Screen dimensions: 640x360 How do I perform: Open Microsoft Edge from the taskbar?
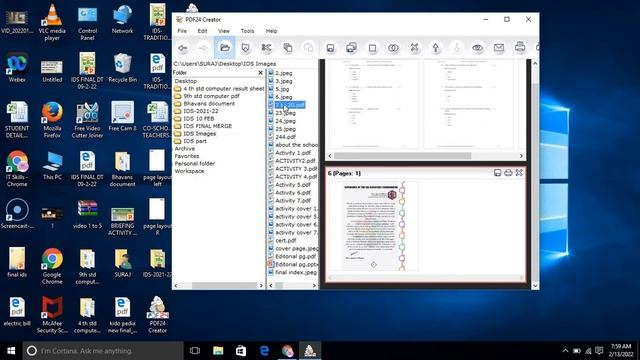click(x=264, y=351)
